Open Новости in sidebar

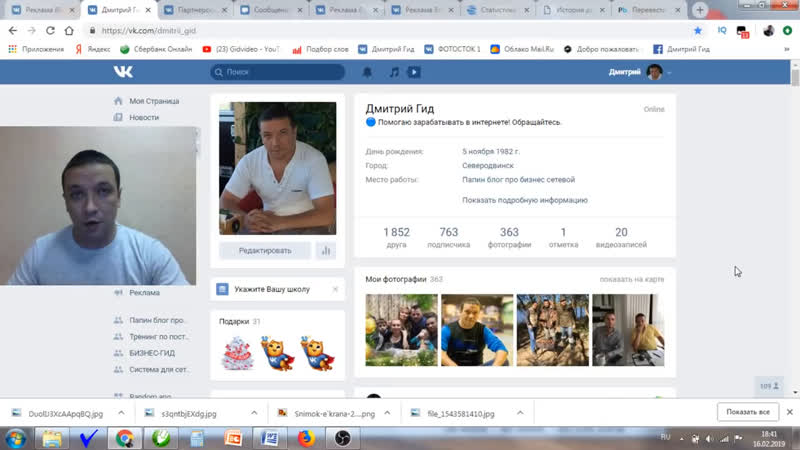(x=144, y=117)
